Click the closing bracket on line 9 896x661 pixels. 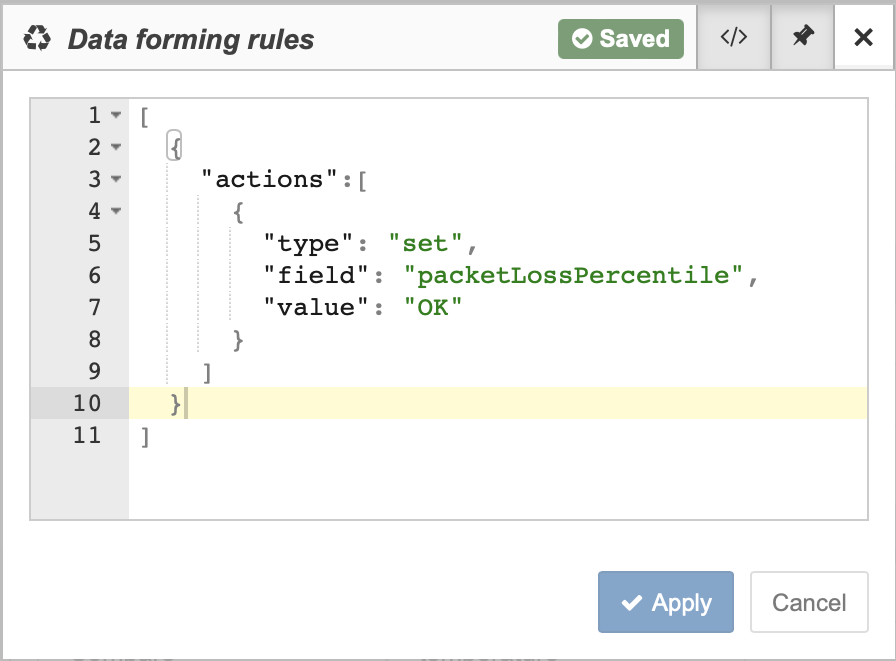coord(207,372)
